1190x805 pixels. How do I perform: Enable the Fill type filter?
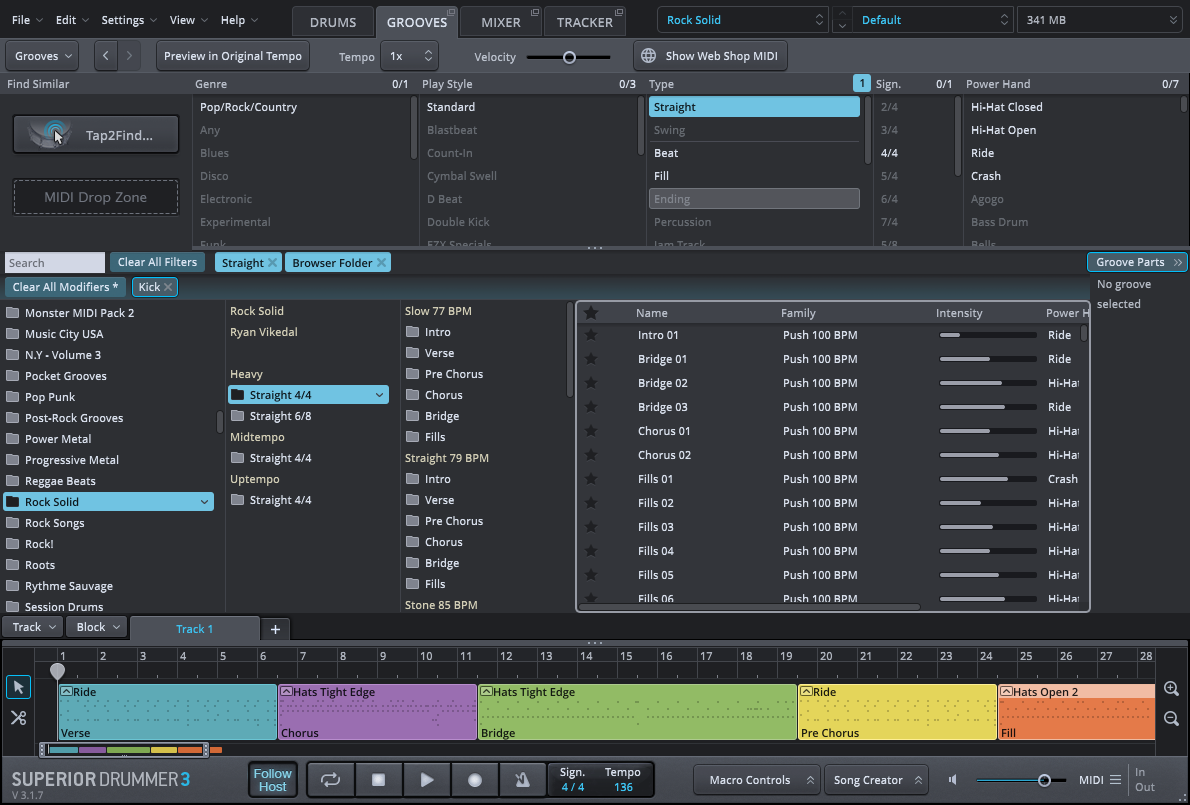[754, 176]
